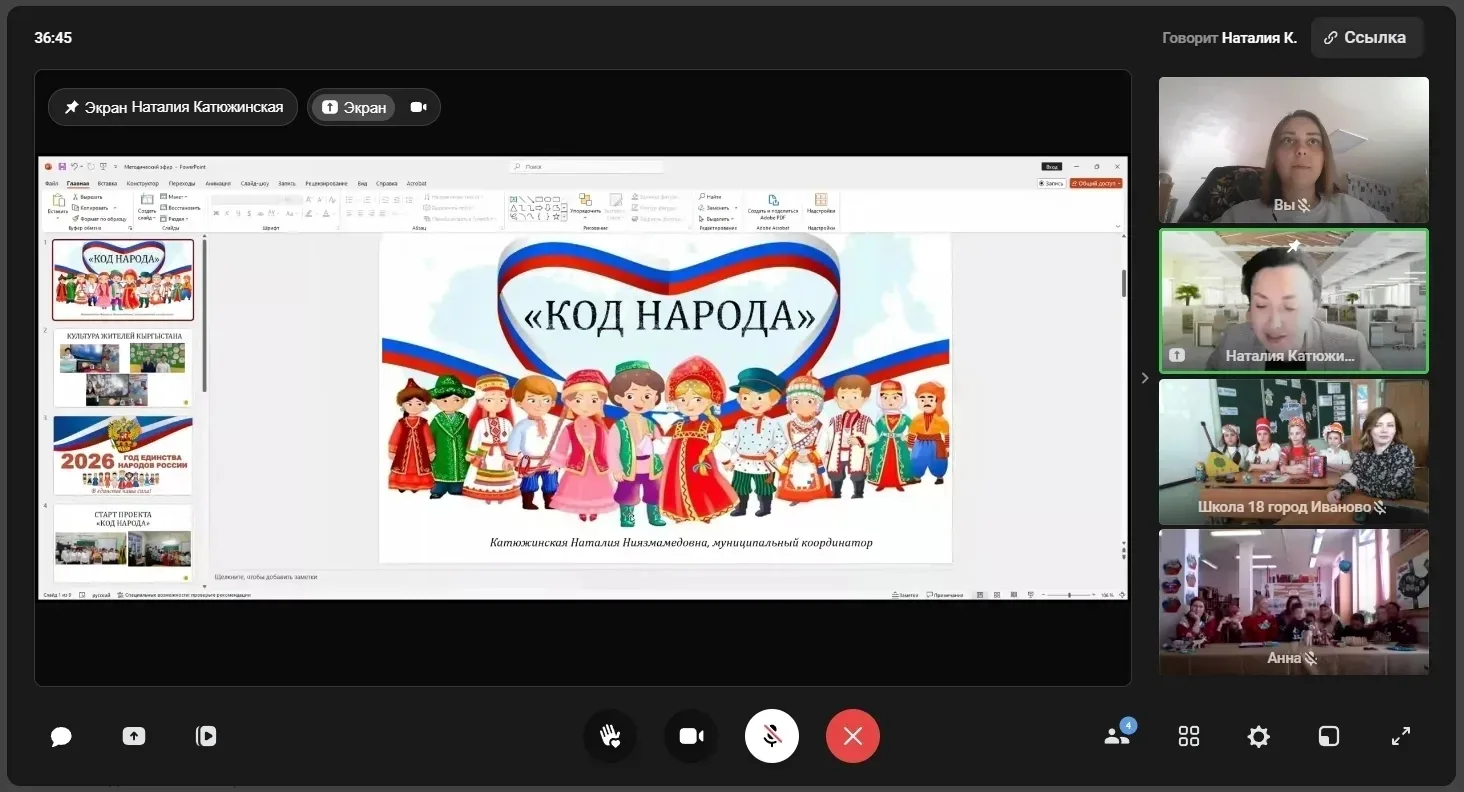The image size is (1464, 792).
Task: Click the slide panel scrollbar
Action: [x=204, y=315]
